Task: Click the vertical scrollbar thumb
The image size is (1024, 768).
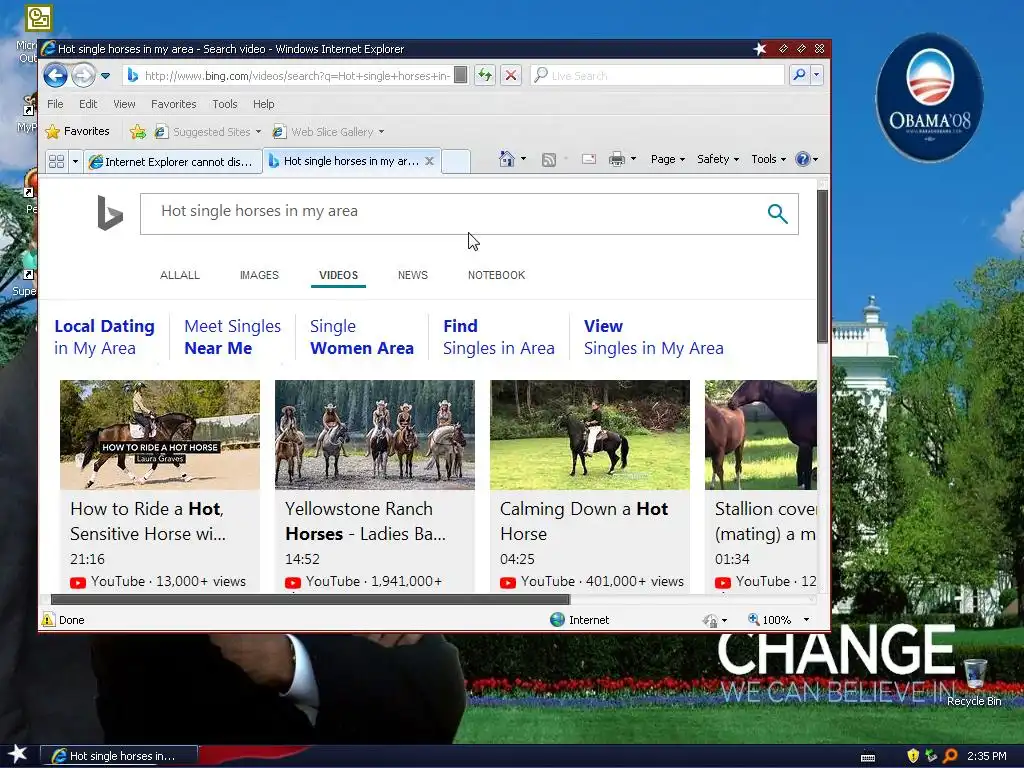Action: [x=822, y=266]
